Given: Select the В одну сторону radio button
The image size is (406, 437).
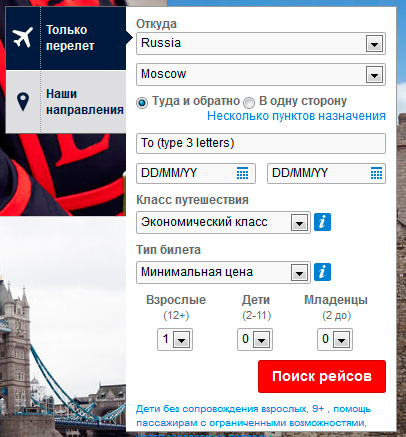Looking at the screenshot, I should click(249, 103).
